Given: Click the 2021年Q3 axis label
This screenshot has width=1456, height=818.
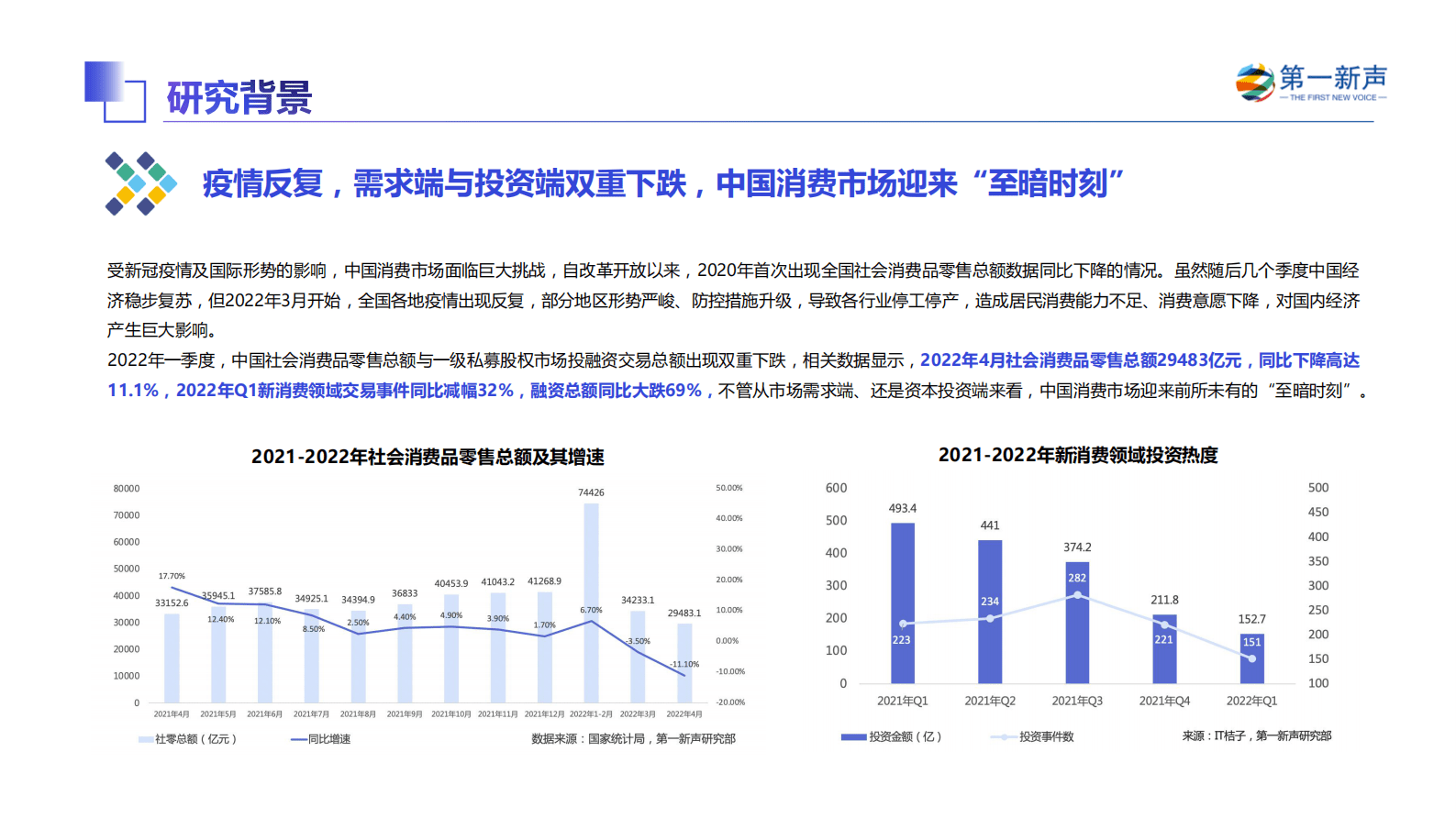Looking at the screenshot, I should coord(1077,701).
